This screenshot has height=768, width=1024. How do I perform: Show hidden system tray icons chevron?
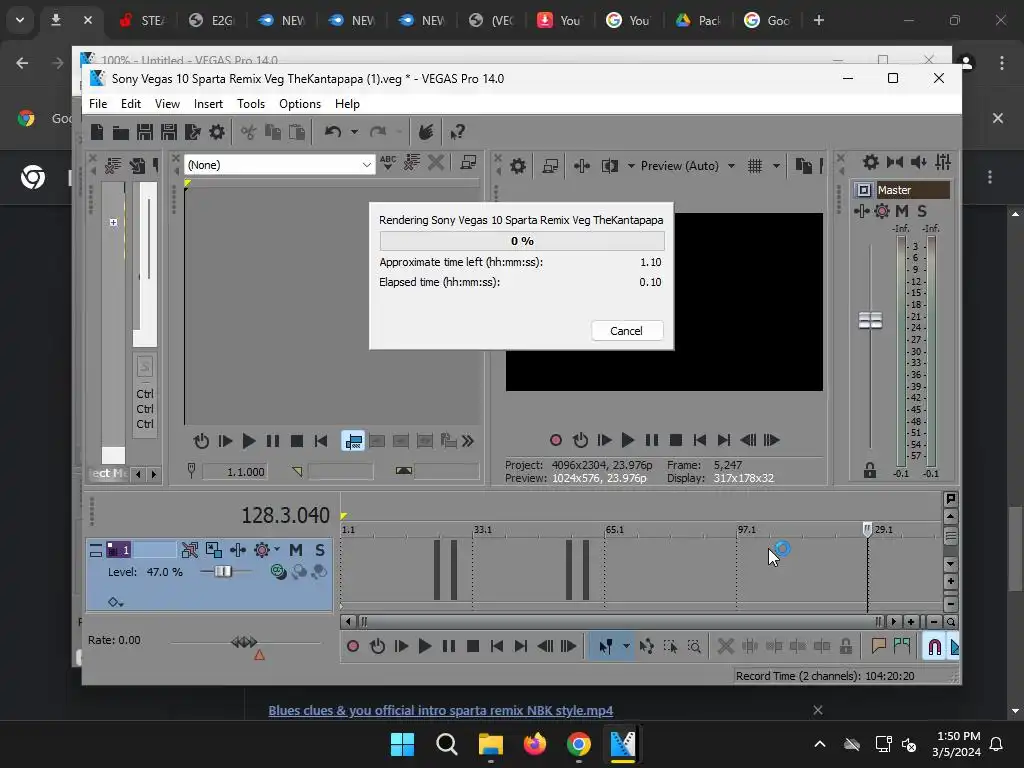[820, 744]
